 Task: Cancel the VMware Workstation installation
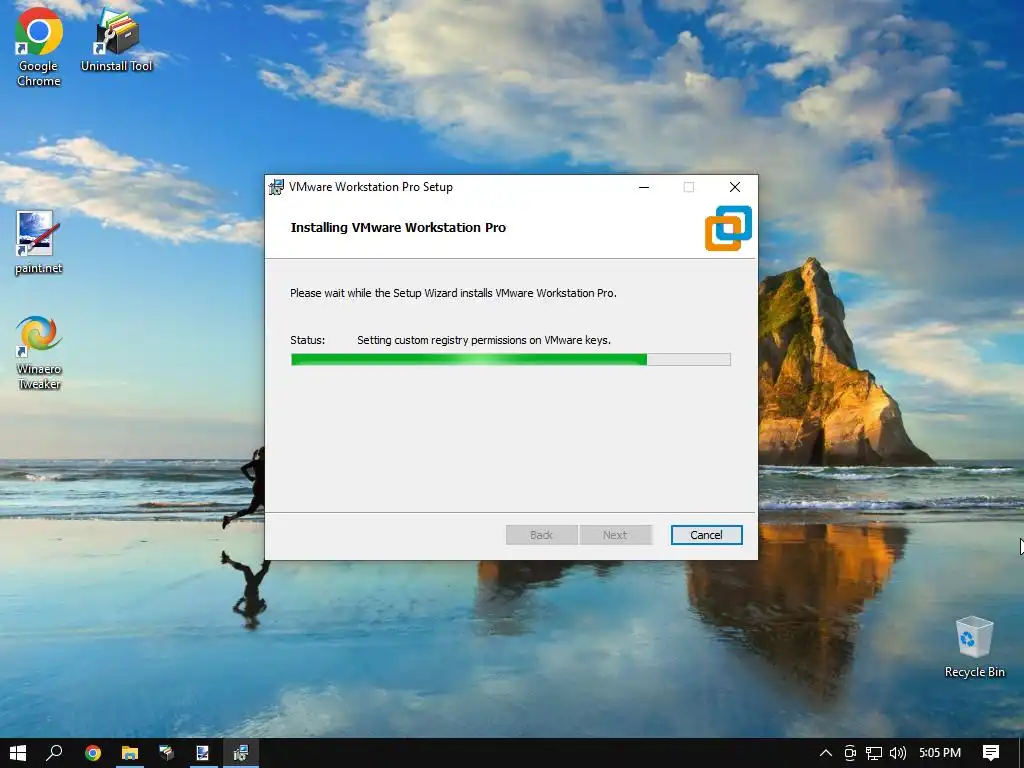(707, 535)
